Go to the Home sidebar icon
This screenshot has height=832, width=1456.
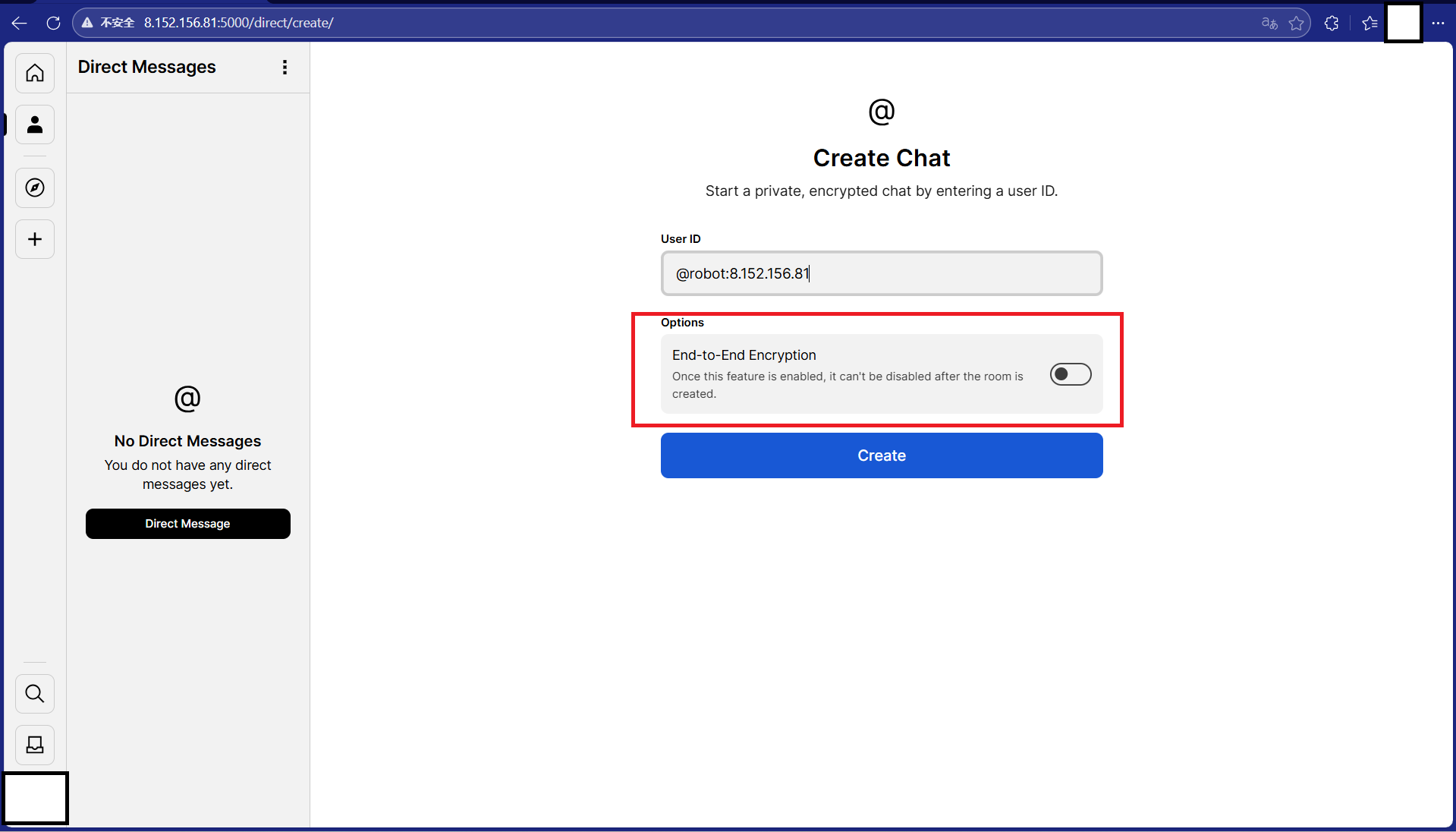(x=35, y=73)
